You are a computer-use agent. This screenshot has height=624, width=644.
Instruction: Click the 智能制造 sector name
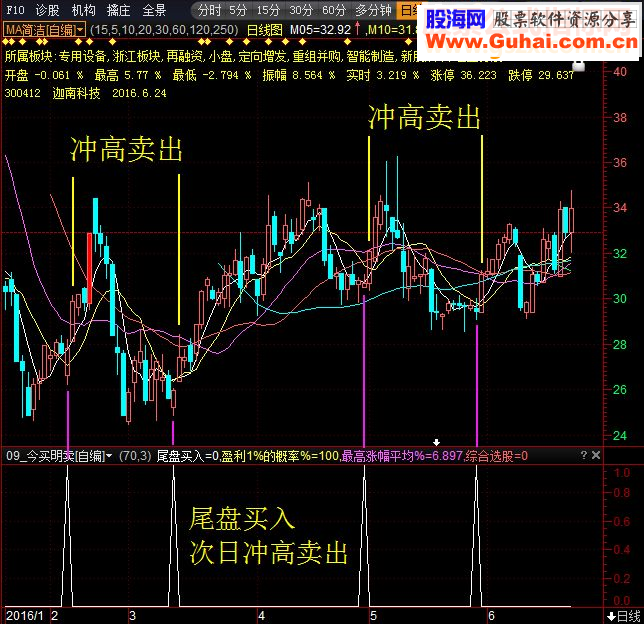(x=370, y=56)
